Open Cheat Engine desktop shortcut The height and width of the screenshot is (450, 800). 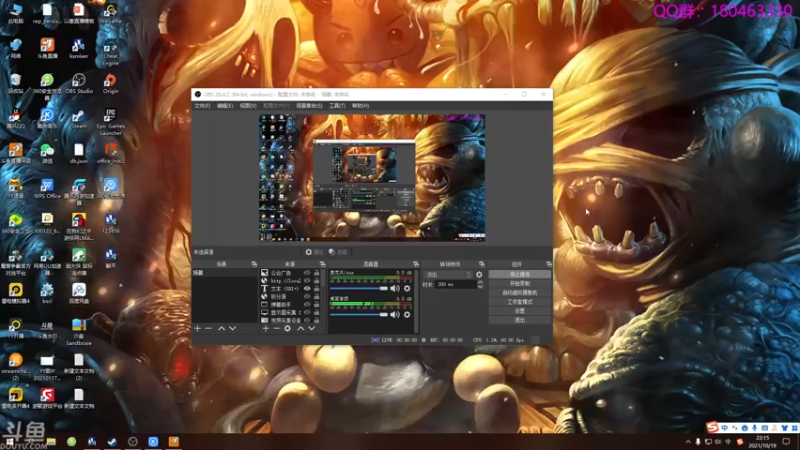point(110,52)
